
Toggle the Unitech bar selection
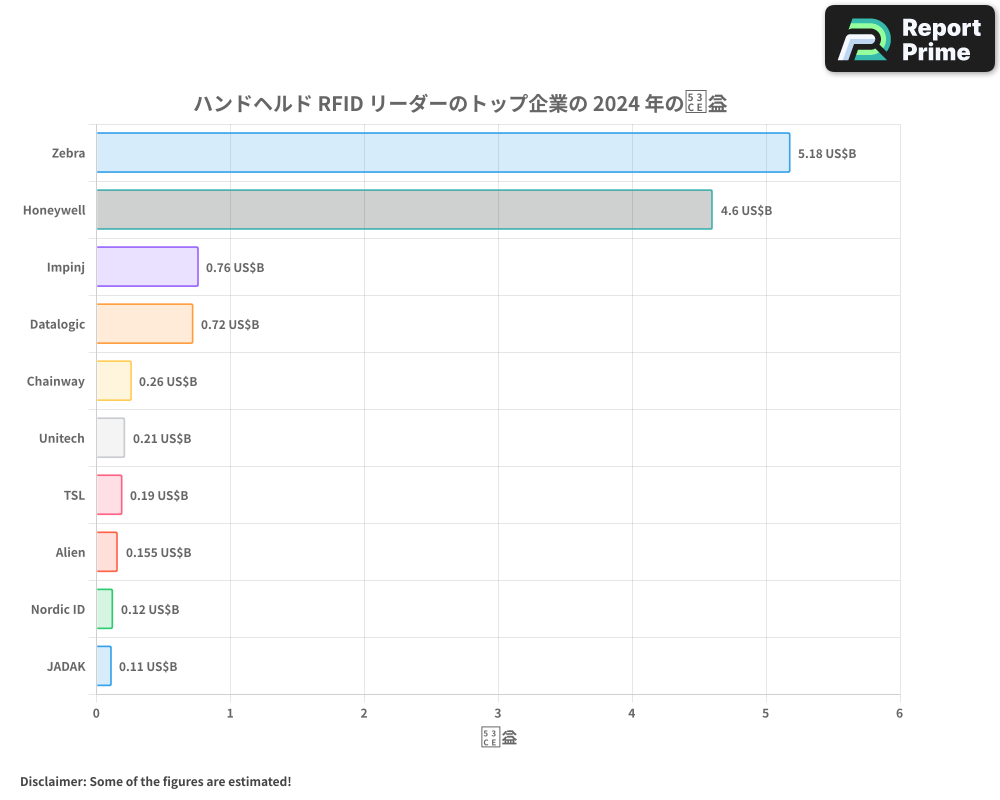(109, 438)
